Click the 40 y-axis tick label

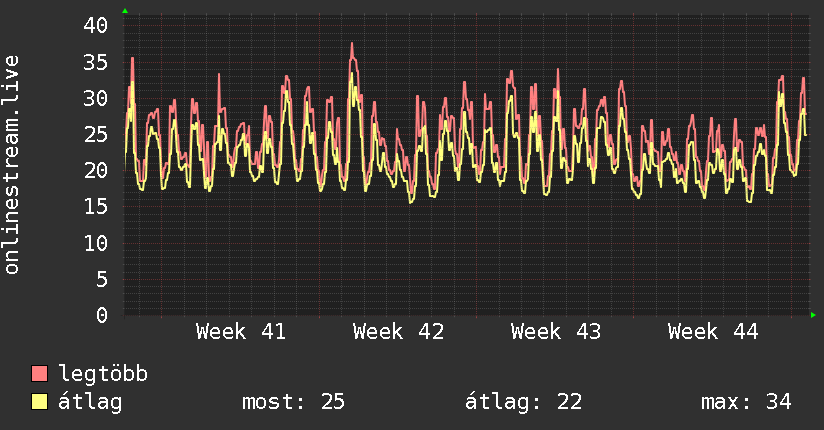96,25
